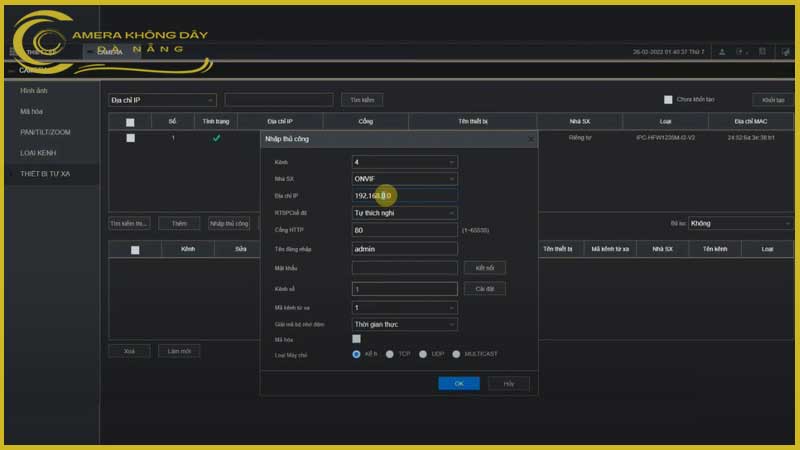Tick the Mã hóa checkbox
The height and width of the screenshot is (450, 800).
click(357, 339)
